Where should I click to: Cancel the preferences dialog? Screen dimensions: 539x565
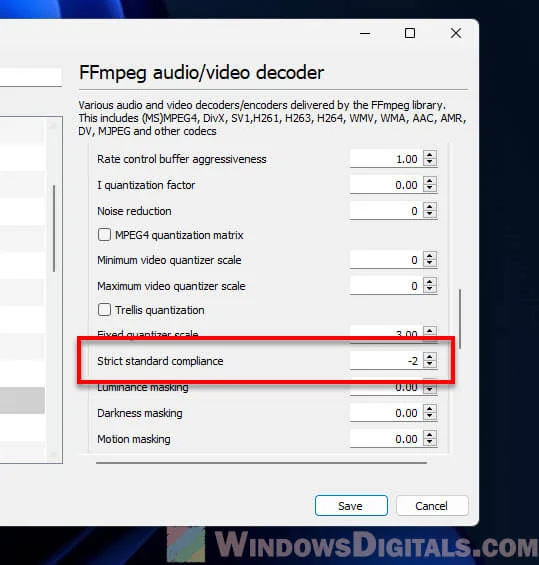tap(432, 506)
